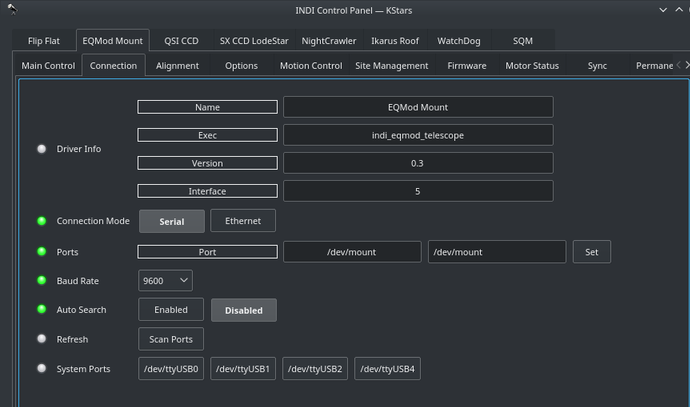Select Ethernet connection mode
Screen dimensions: 690x407
[243, 221]
